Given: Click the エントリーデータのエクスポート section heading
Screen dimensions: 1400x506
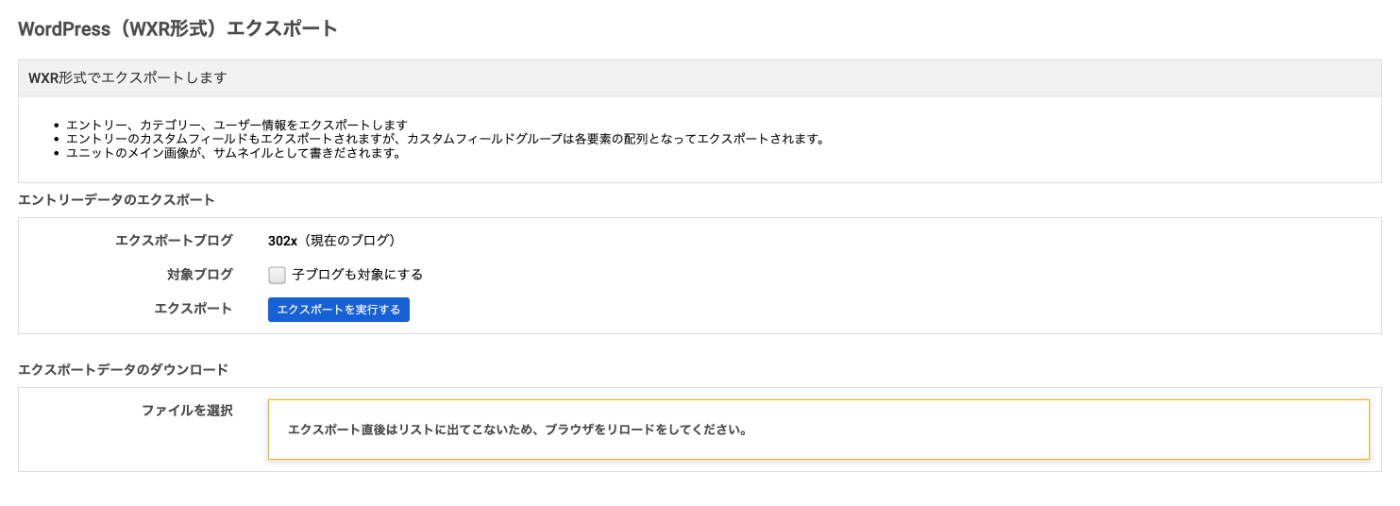Looking at the screenshot, I should pos(117,200).
